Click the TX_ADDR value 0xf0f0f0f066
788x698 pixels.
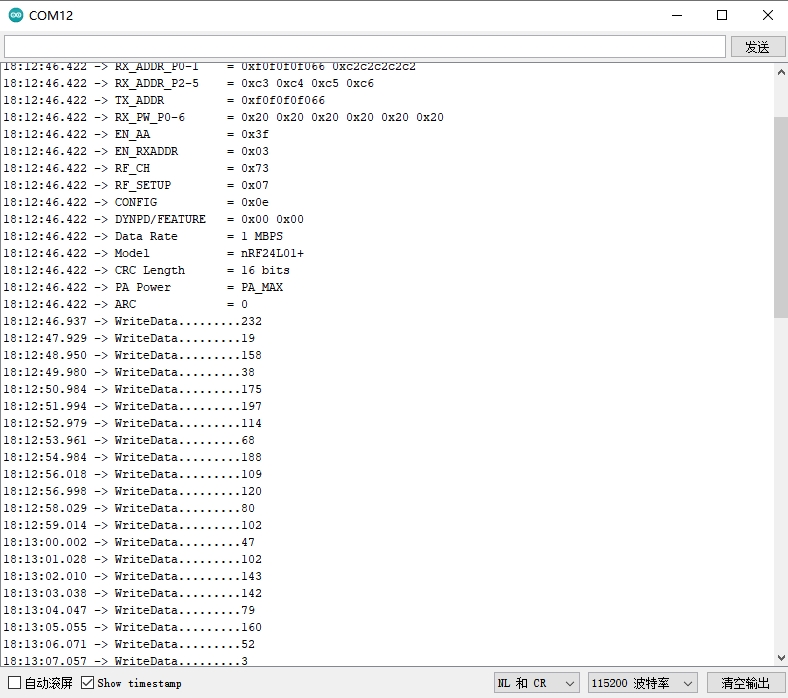click(283, 101)
